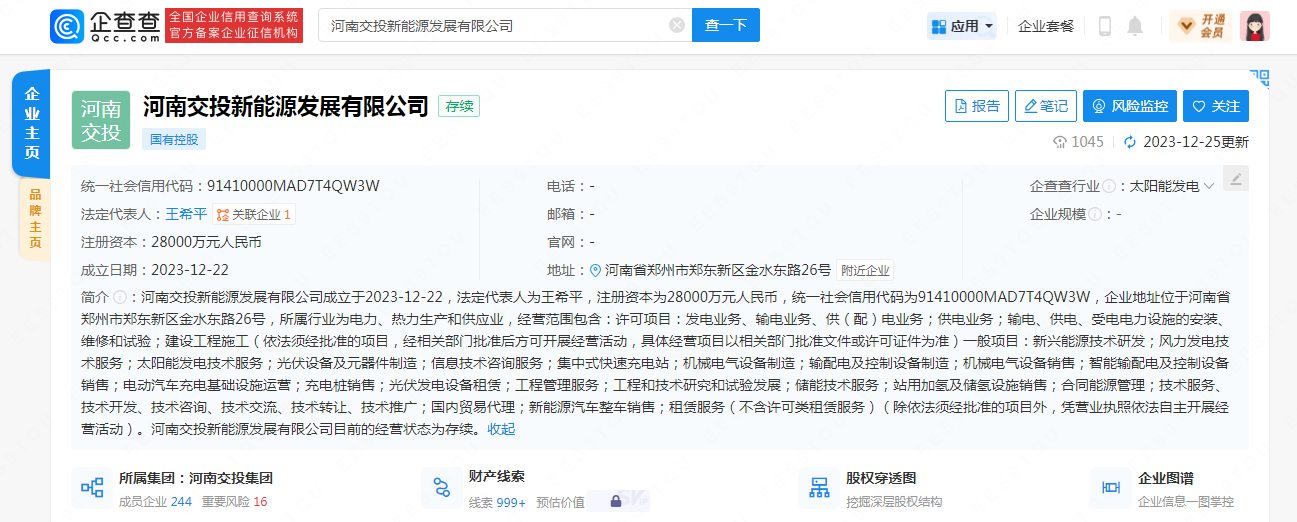1297x522 pixels.
Task: Refresh the 2023-12-25 update data
Action: [1131, 142]
